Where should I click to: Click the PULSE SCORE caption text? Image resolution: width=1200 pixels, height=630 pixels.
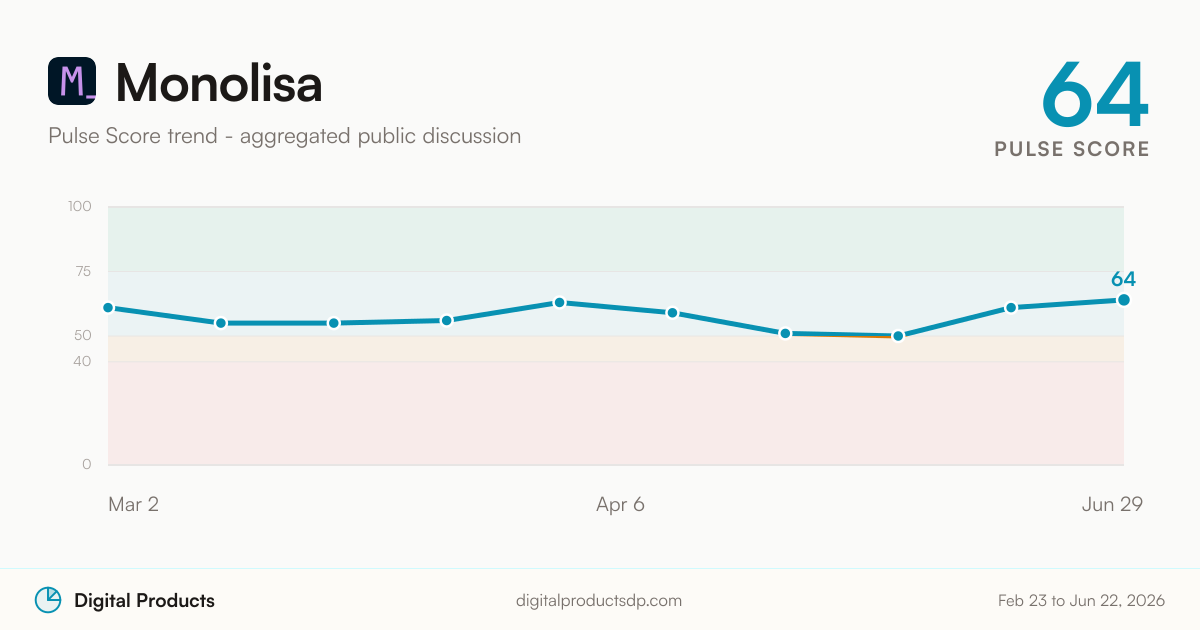pyautogui.click(x=1072, y=149)
